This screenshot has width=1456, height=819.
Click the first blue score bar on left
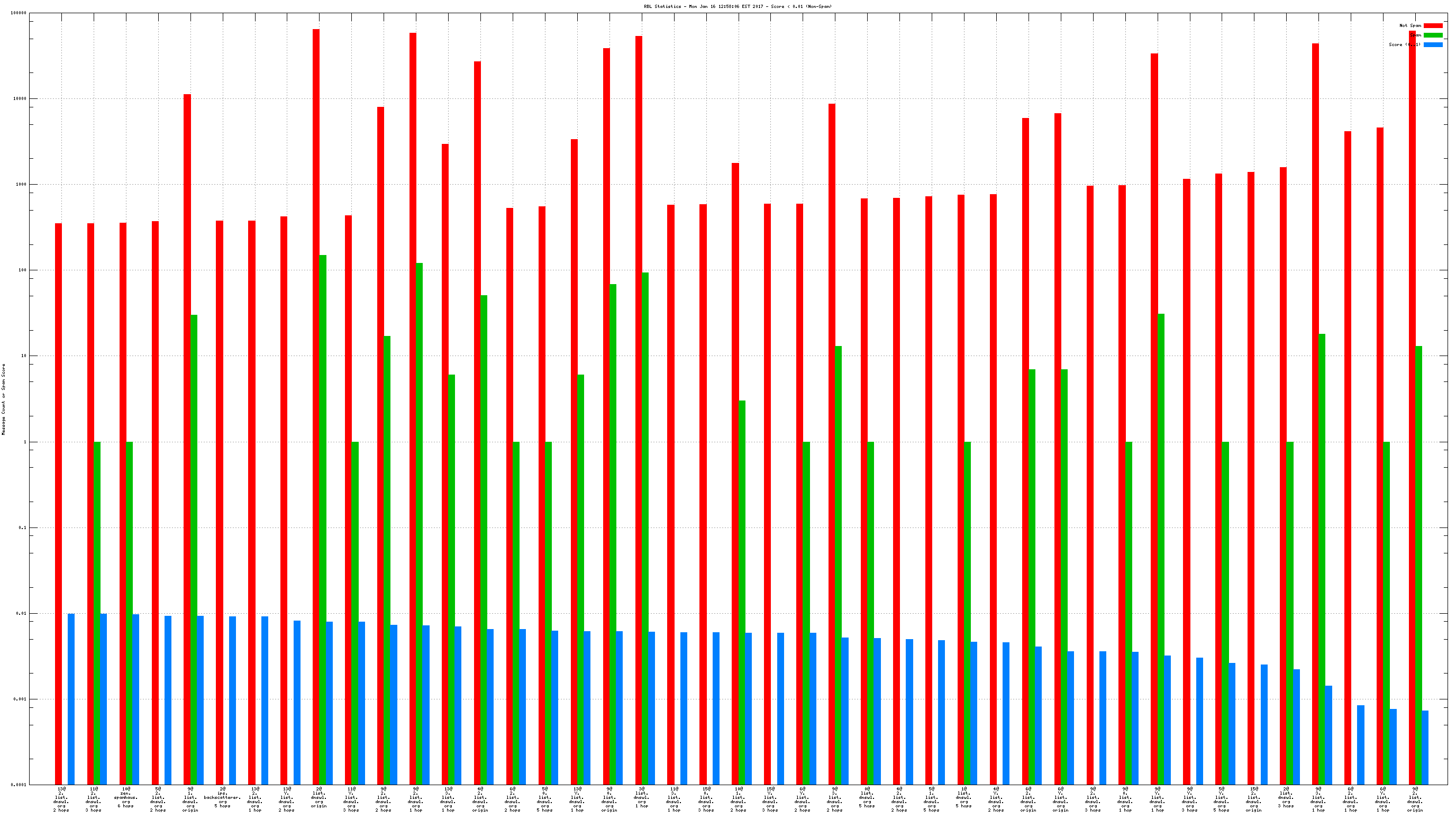point(71,698)
